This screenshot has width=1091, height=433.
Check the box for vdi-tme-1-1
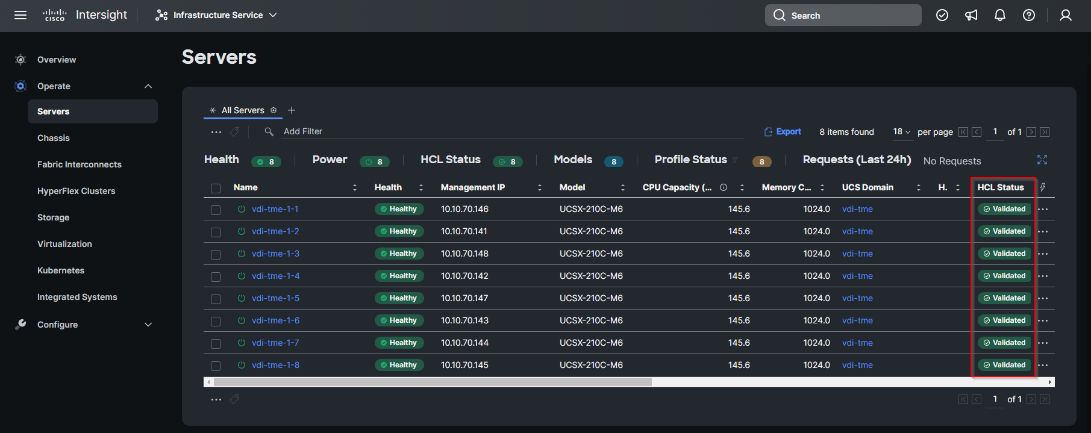(x=216, y=210)
